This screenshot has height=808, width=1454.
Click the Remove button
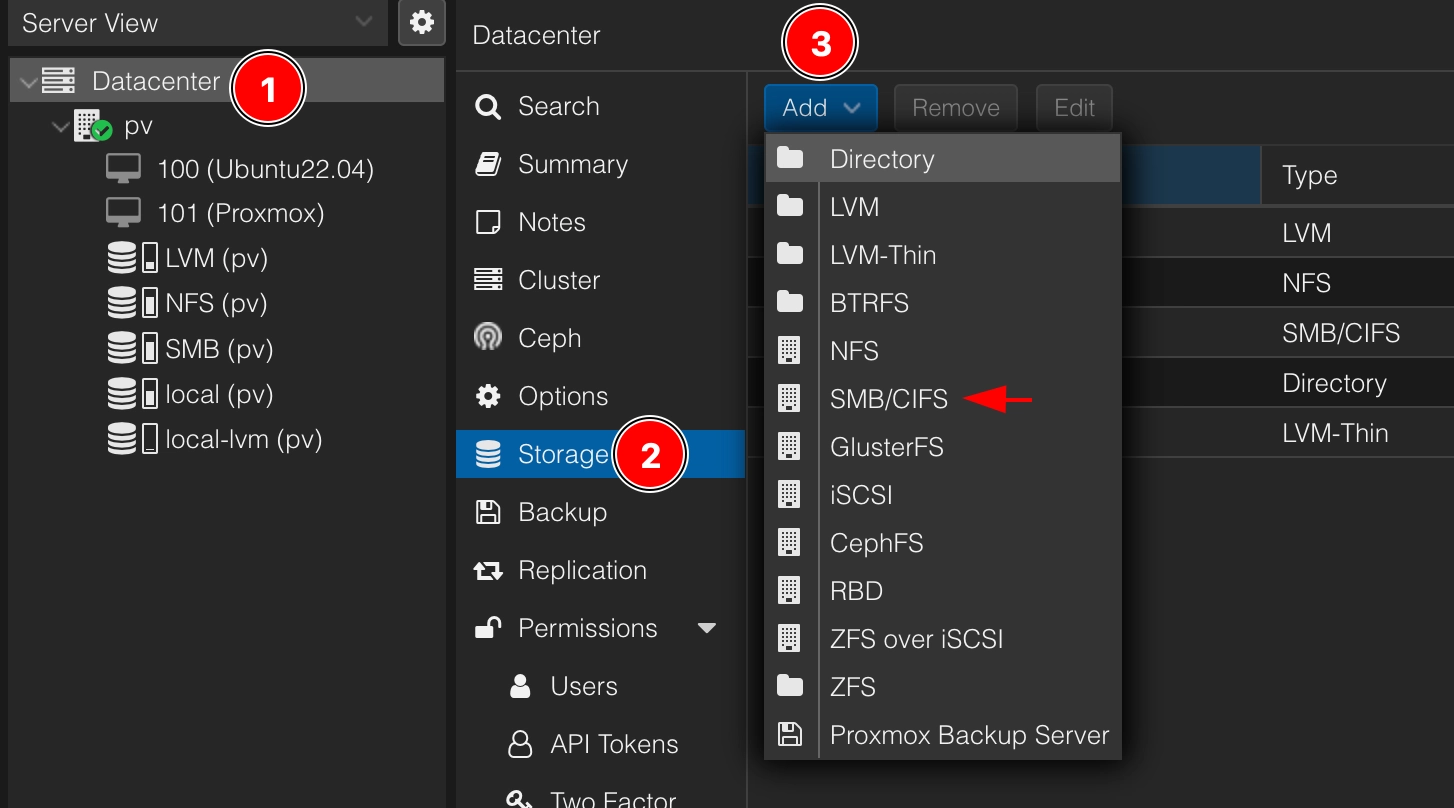(955, 108)
